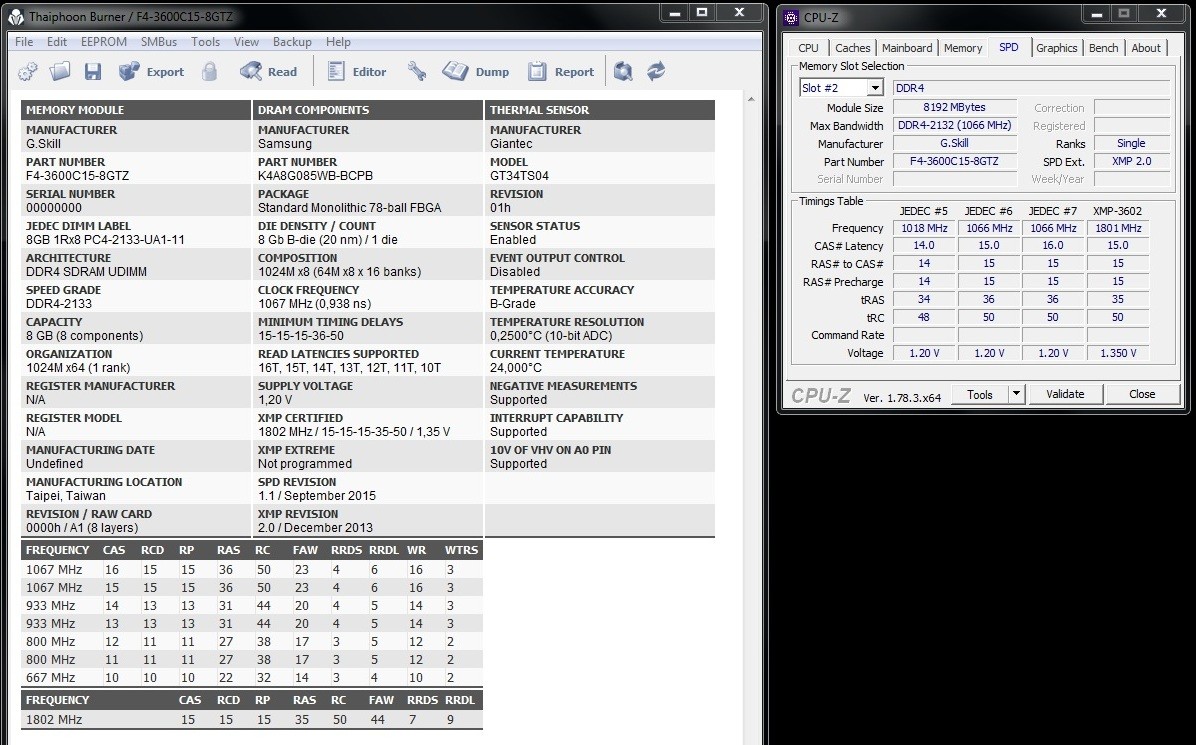The image size is (1196, 745).
Task: Open the Backup menu
Action: point(292,42)
